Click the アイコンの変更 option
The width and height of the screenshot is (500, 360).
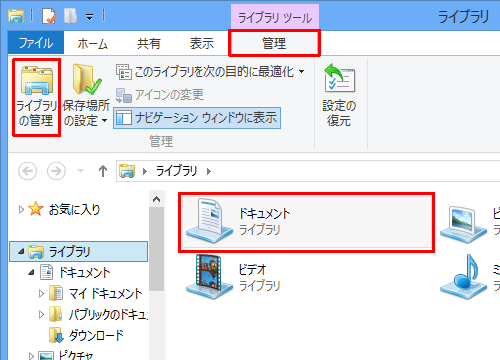coord(160,95)
